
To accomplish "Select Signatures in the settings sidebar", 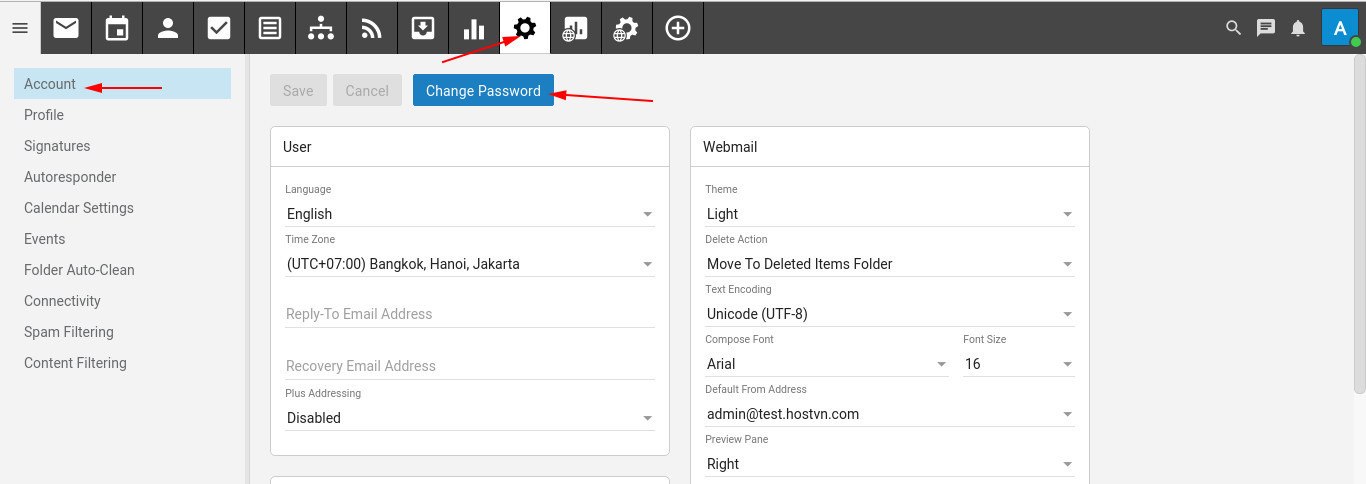I will (x=57, y=146).
